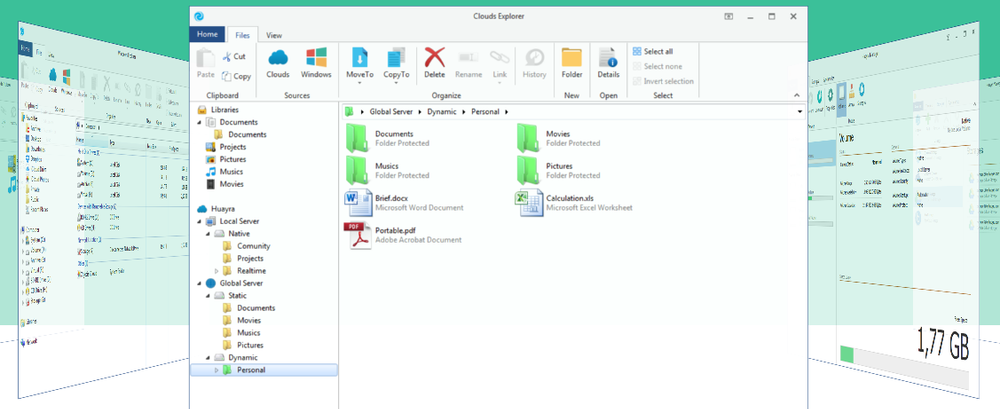Expand the Realtime folder node
The width and height of the screenshot is (1000, 409).
pyautogui.click(x=216, y=271)
